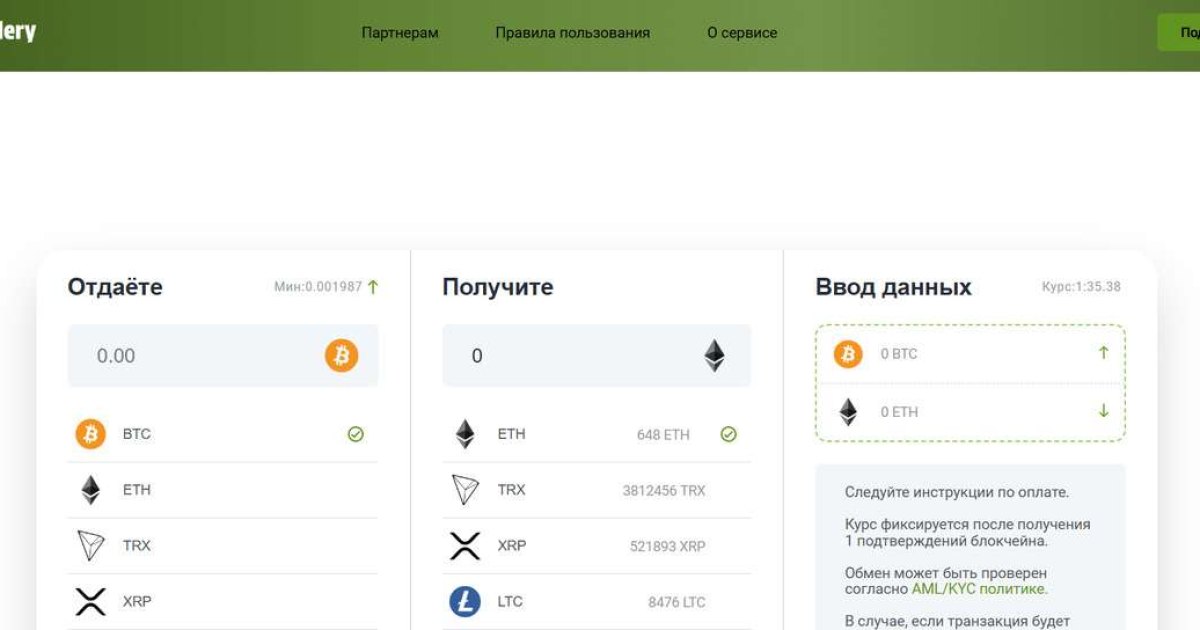Click the Ethereum icon beside 0 ETH summary
This screenshot has height=630, width=1200.
(x=848, y=412)
